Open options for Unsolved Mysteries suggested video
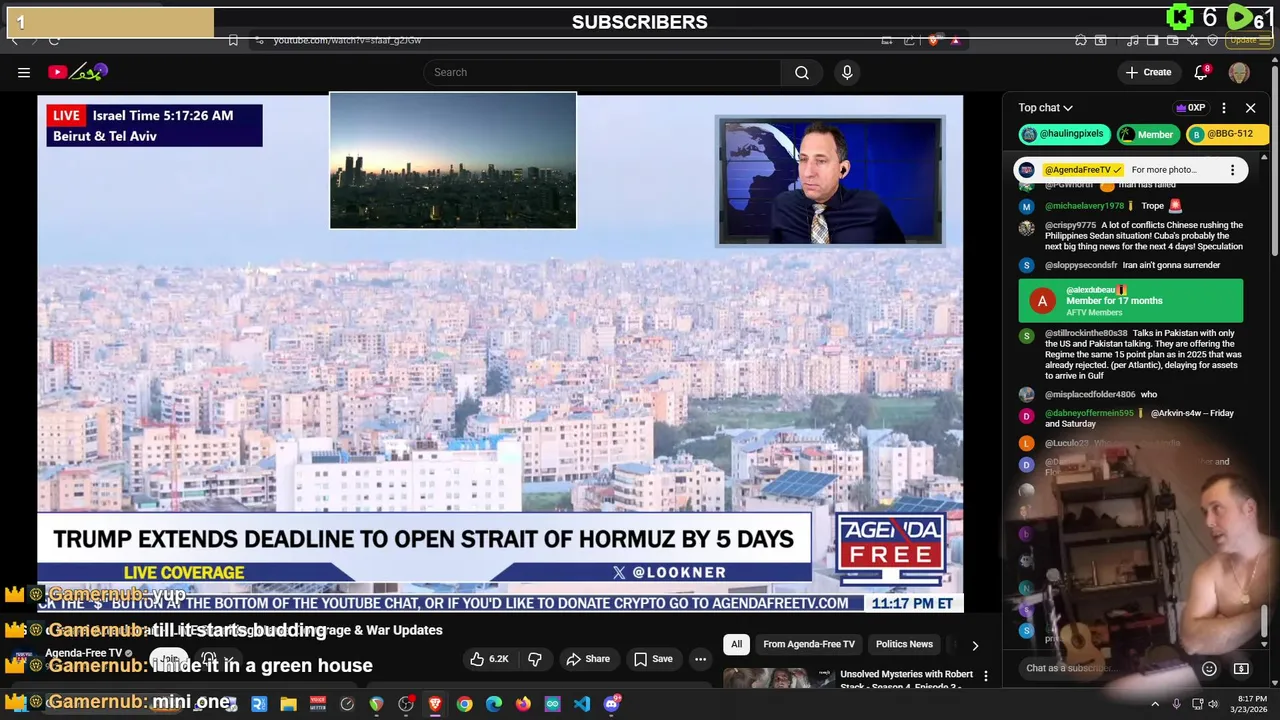Screen dimensions: 1280x720 tap(985, 677)
